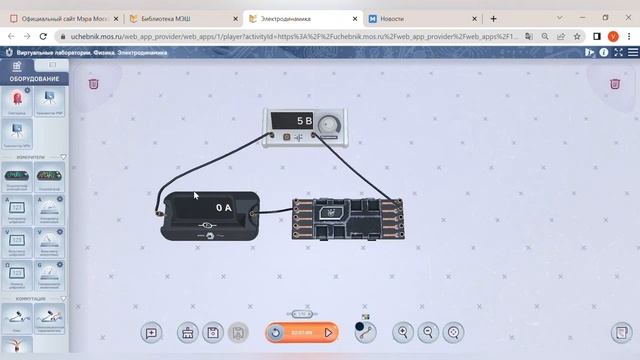Switch to the equipment tab in sidebar
640x360 pixels.
coord(17,65)
